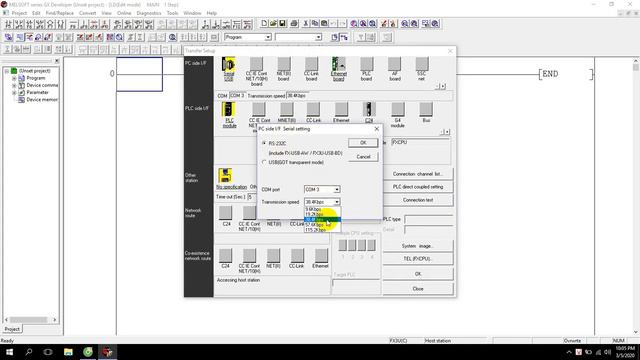Click the Connection channel list button

[418, 174]
